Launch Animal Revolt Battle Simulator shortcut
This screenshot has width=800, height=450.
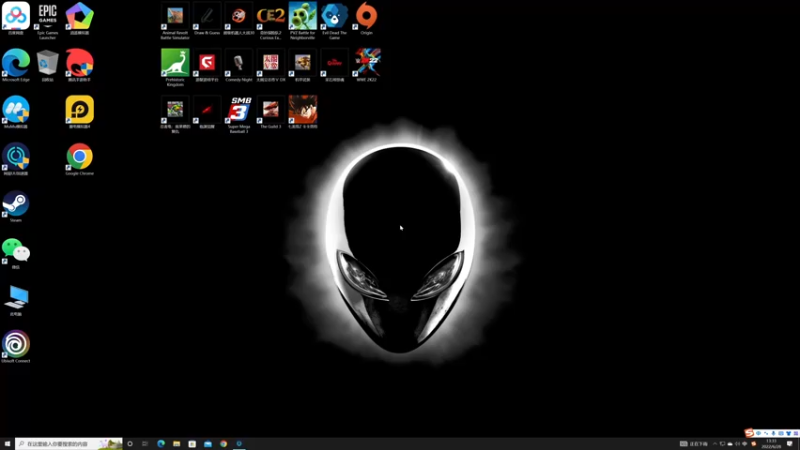pyautogui.click(x=175, y=20)
